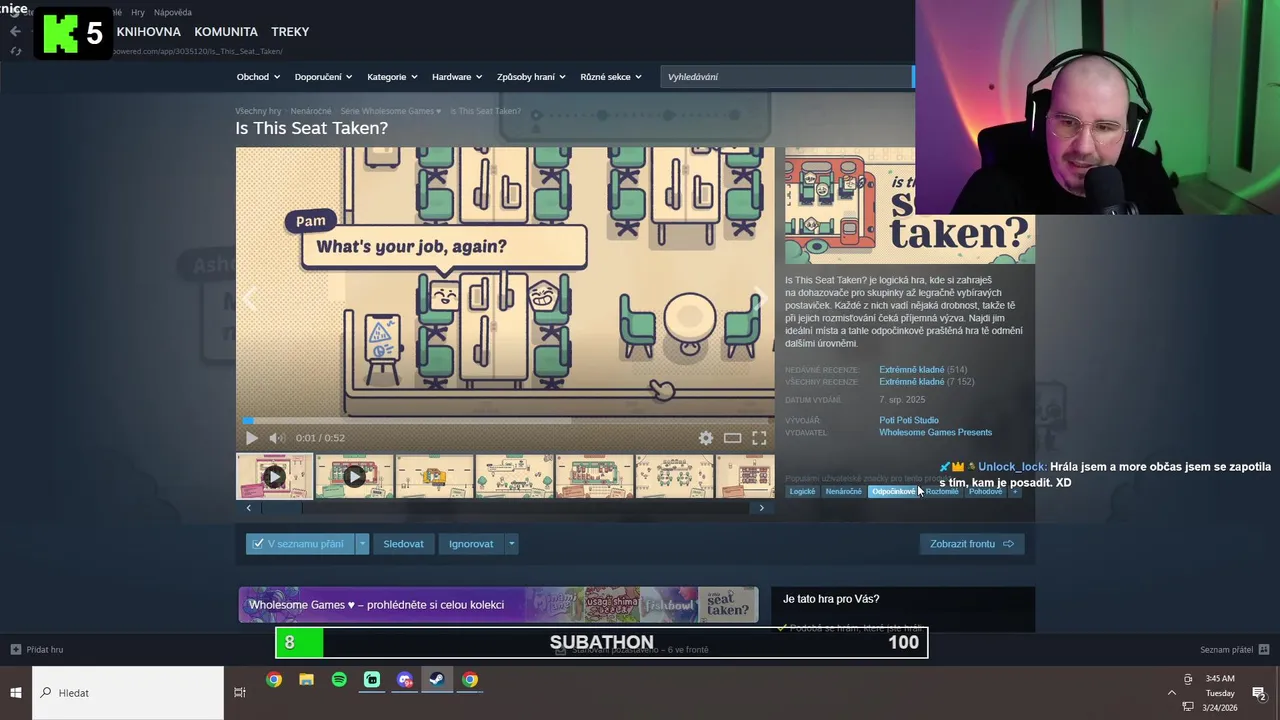1280x720 pixels.
Task: Open the Různé sekce dropdown menu
Action: coord(611,77)
